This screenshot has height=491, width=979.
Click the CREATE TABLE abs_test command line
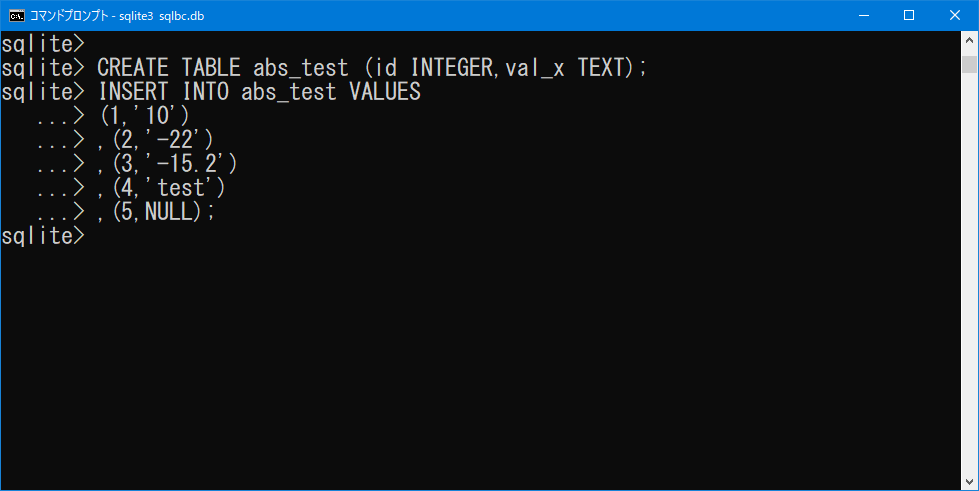[x=373, y=67]
